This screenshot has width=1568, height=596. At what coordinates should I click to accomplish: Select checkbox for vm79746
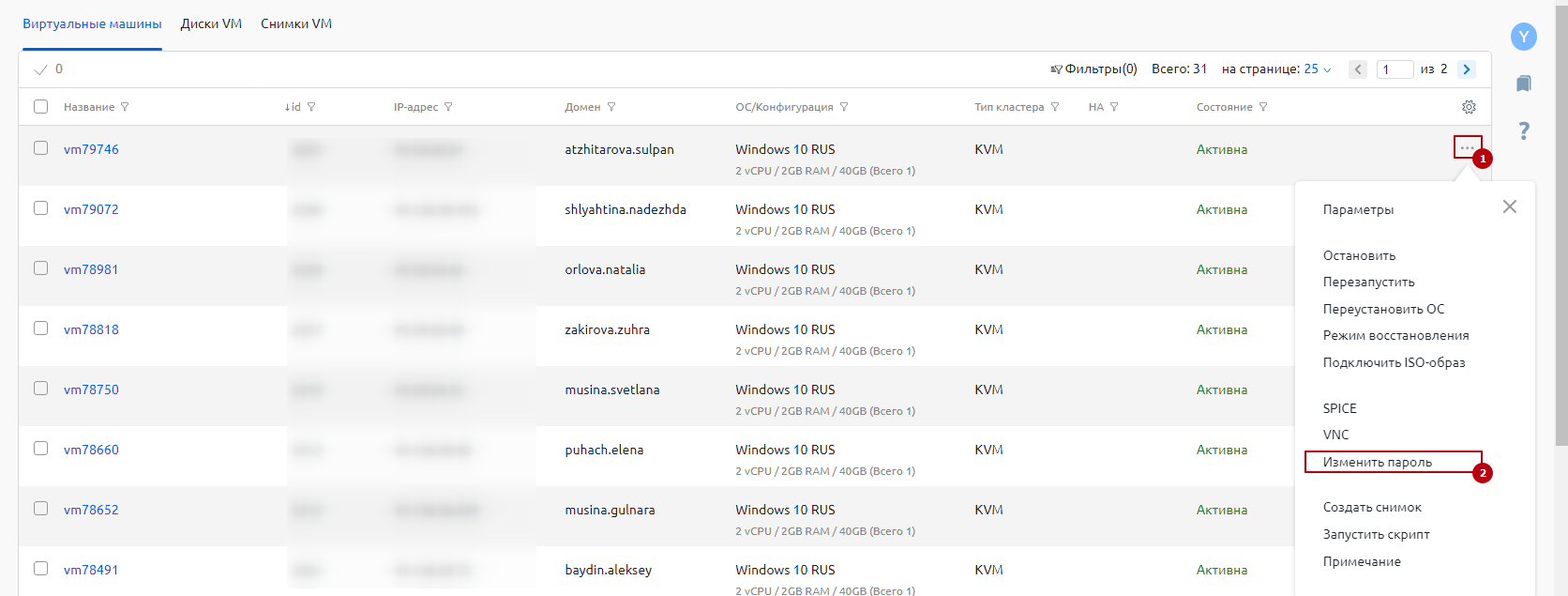coord(40,147)
